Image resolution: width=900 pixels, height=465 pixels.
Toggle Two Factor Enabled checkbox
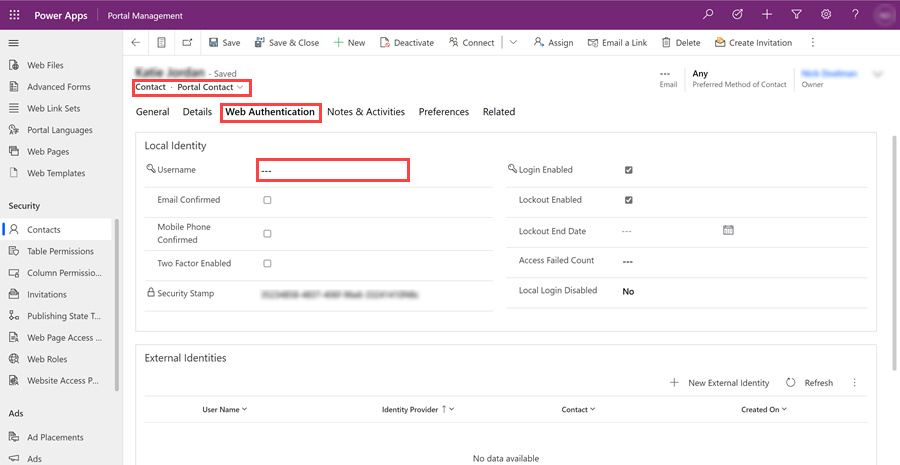267,264
